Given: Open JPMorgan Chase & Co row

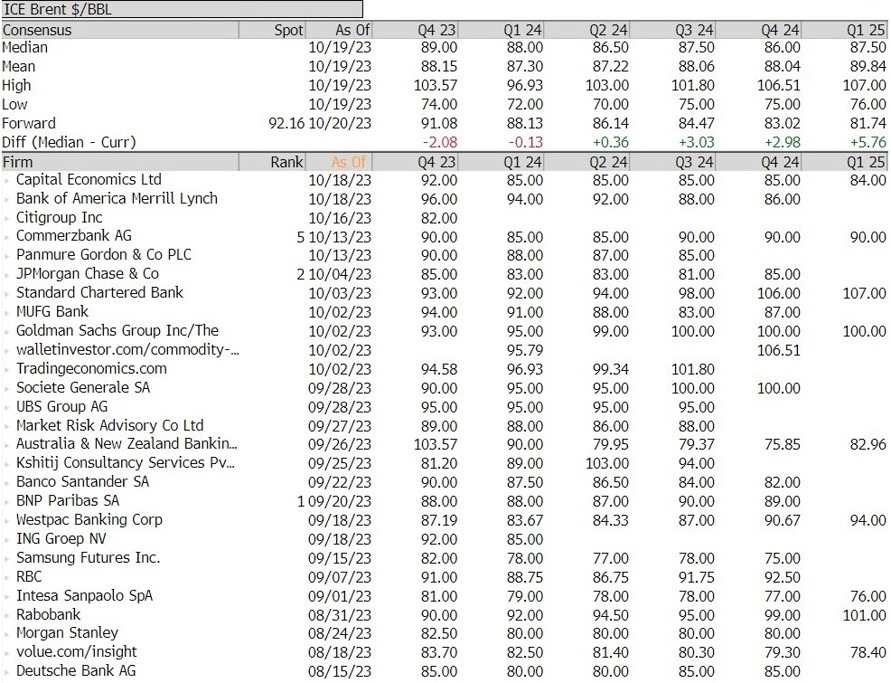Looking at the screenshot, I should 87,274.
